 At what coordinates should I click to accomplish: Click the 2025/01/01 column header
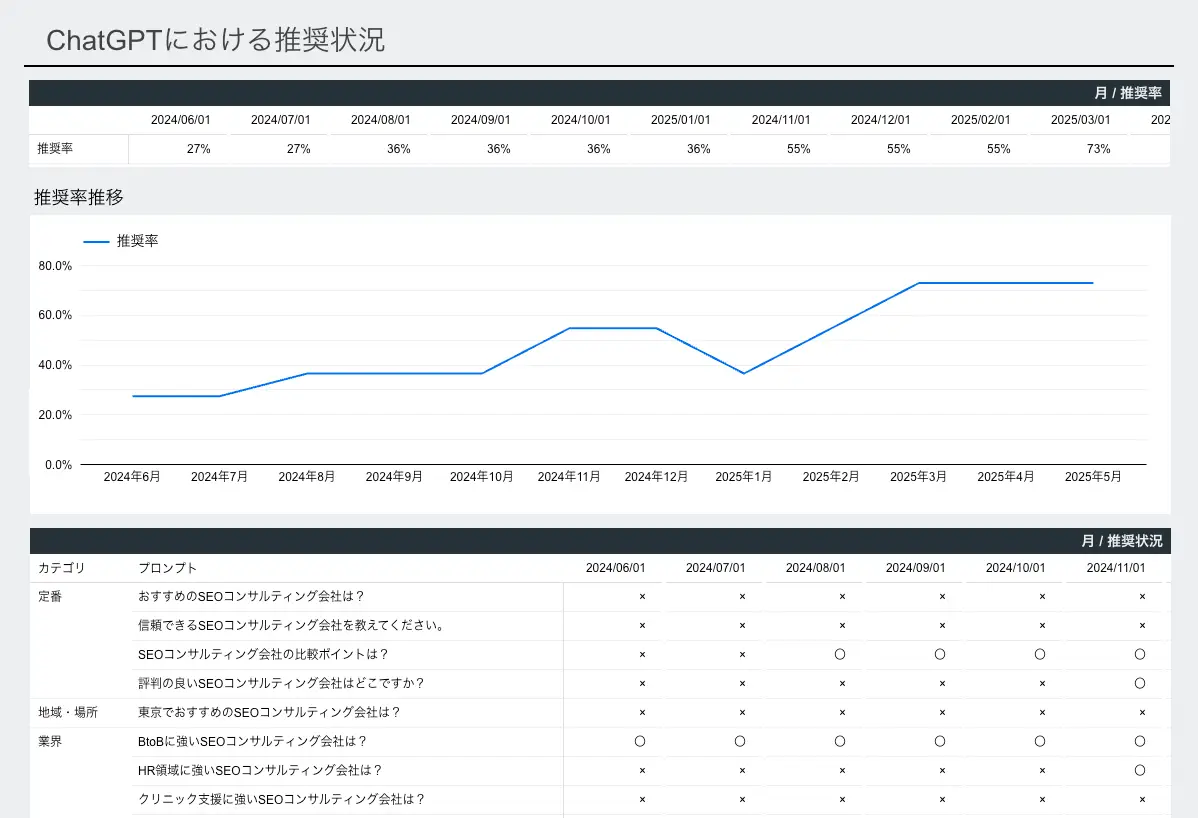point(681,120)
